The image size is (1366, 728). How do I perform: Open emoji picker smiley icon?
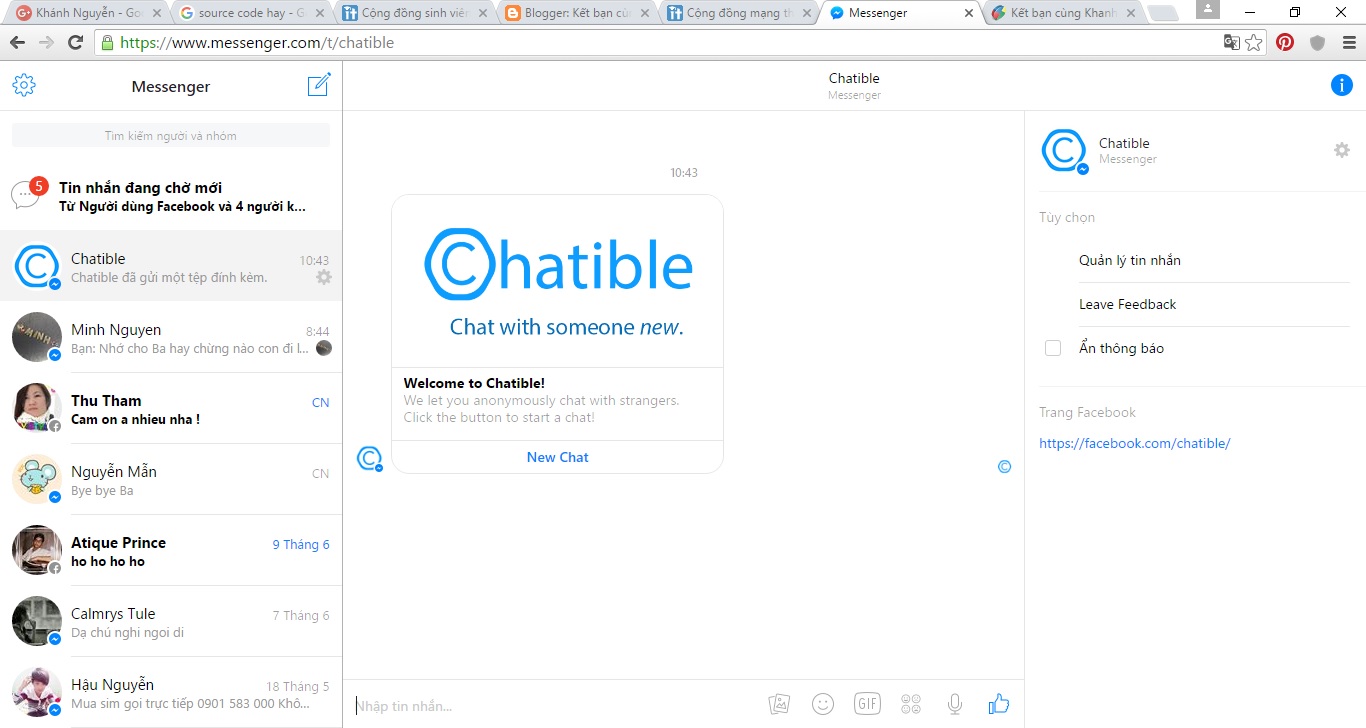click(823, 704)
